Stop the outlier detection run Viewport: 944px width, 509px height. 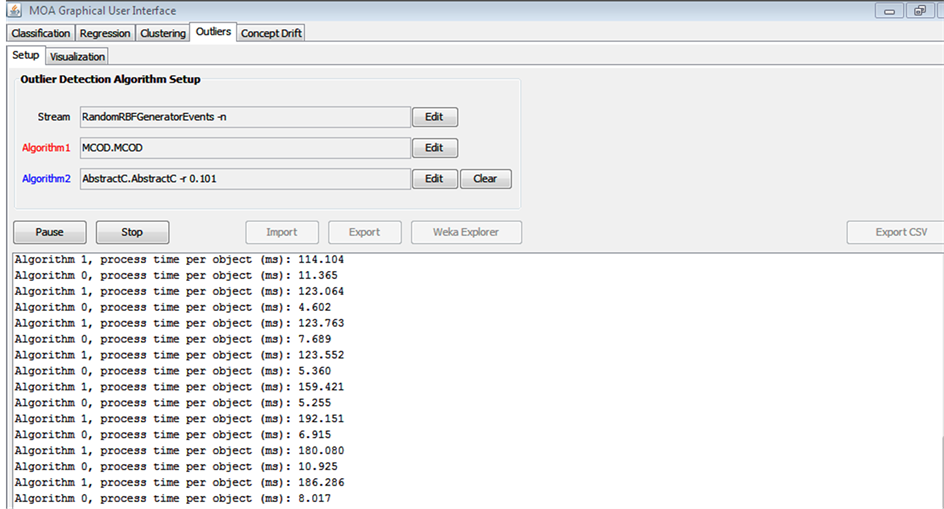132,232
